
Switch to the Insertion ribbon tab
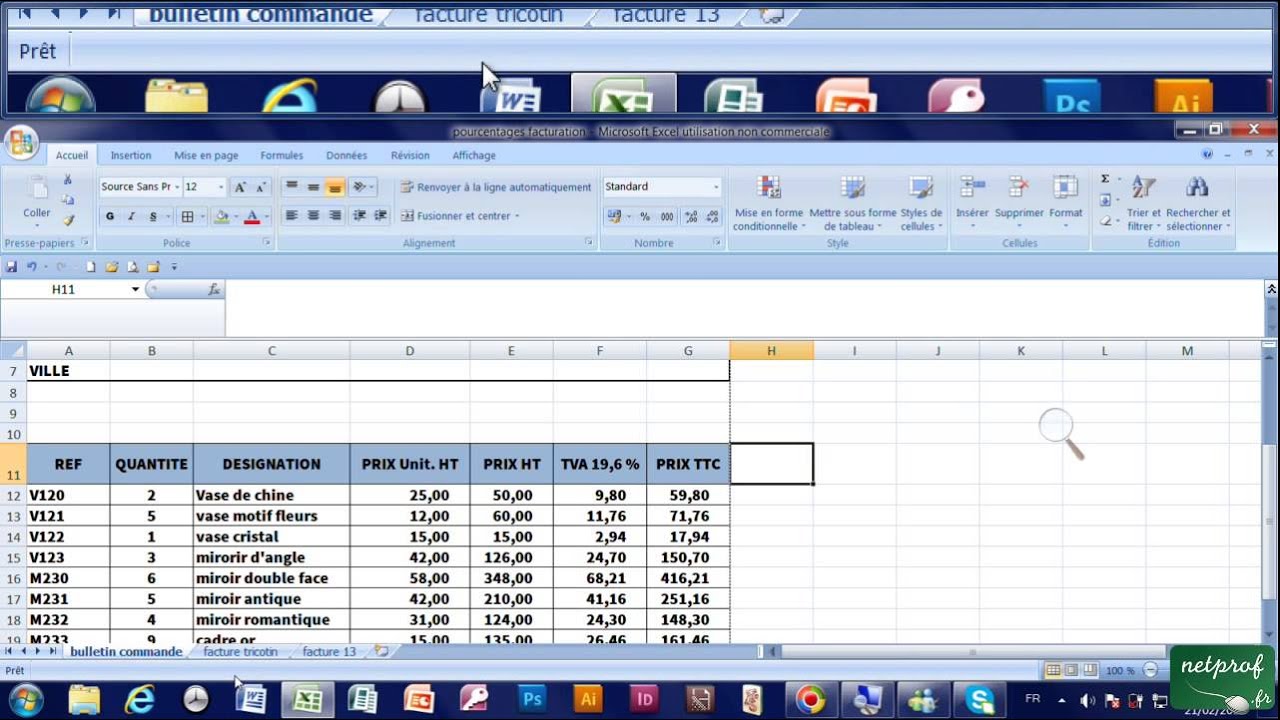[x=131, y=155]
